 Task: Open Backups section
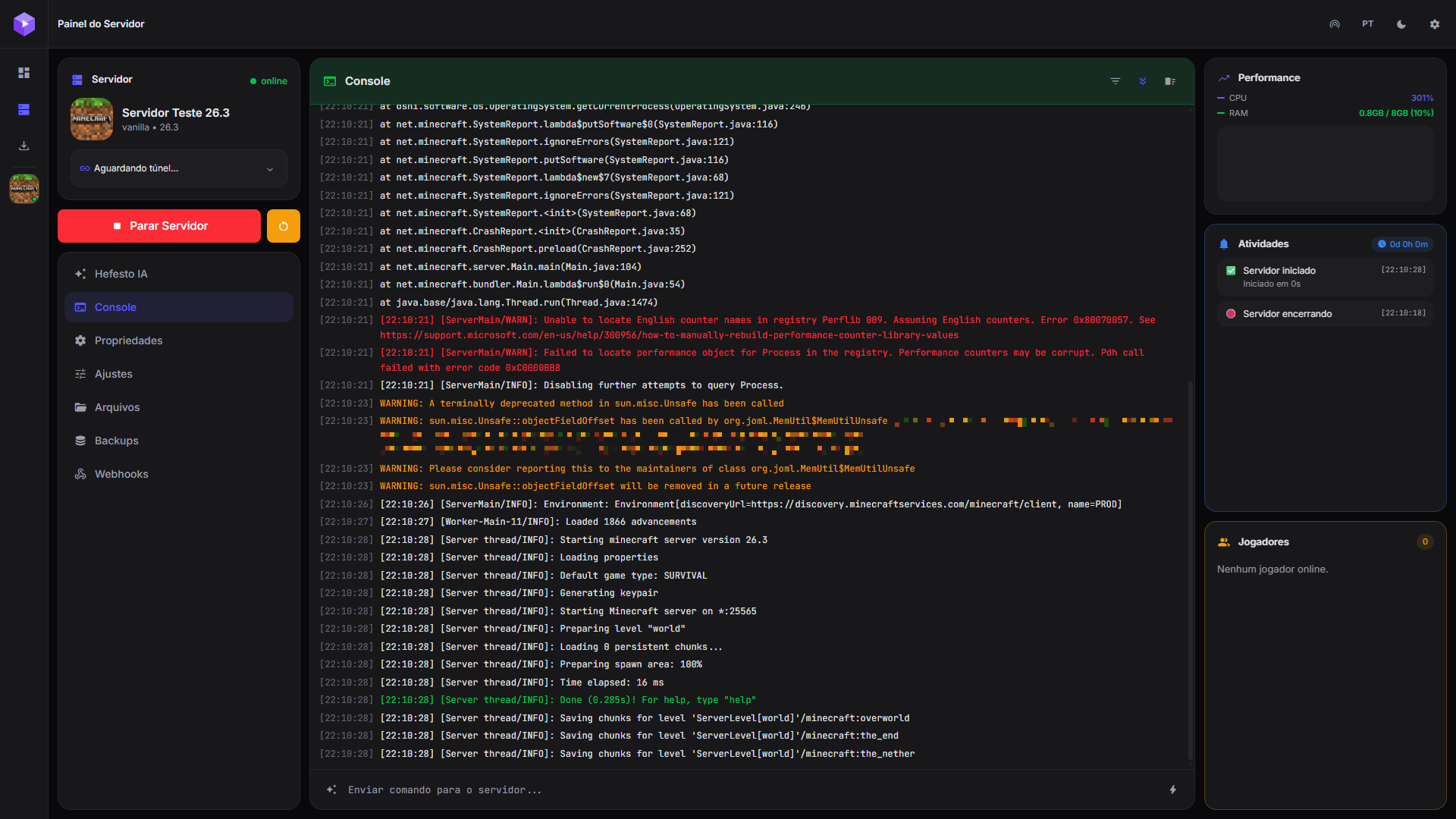pos(179,441)
